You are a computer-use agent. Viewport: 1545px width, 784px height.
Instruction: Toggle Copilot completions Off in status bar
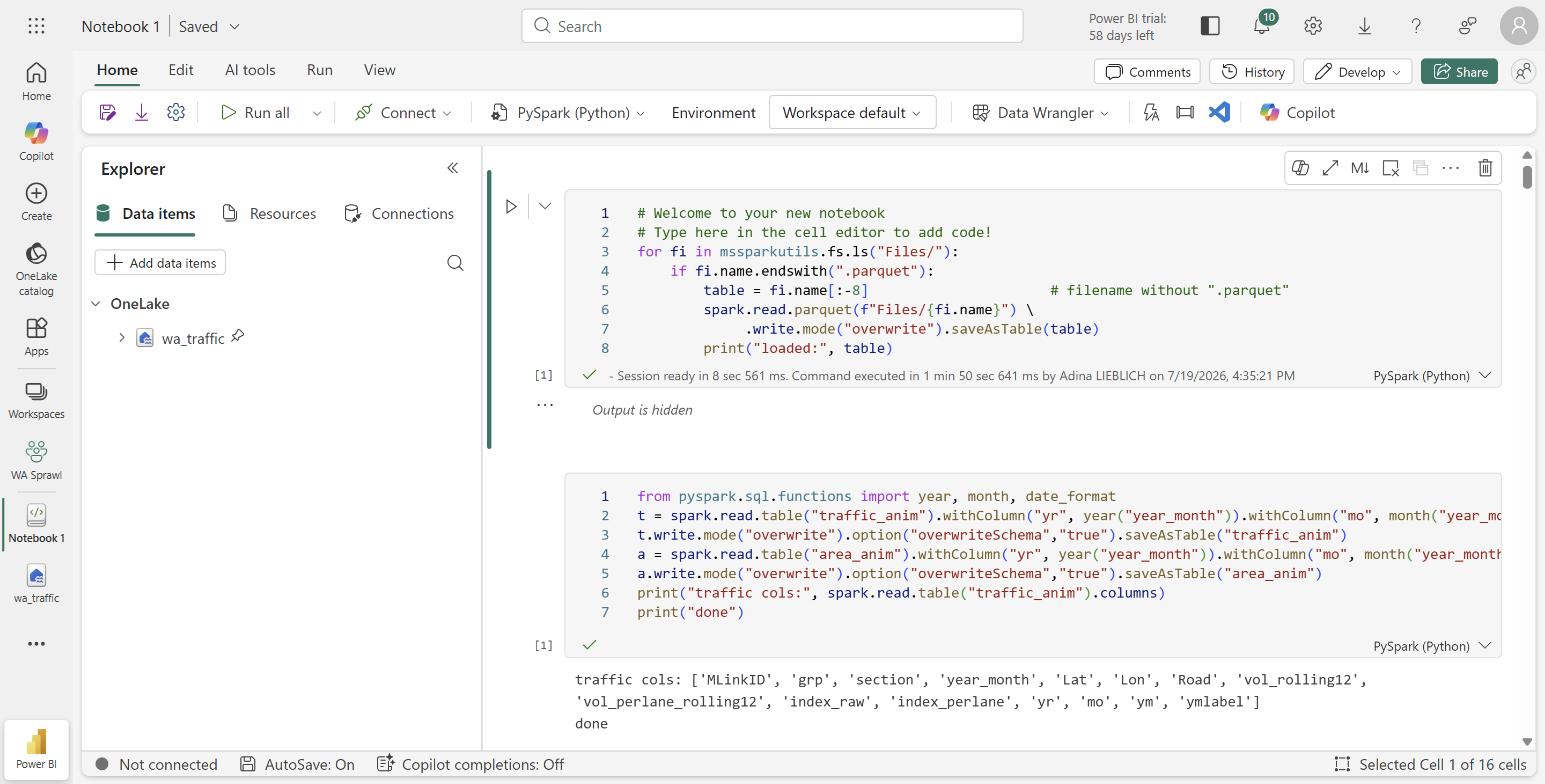[470, 764]
